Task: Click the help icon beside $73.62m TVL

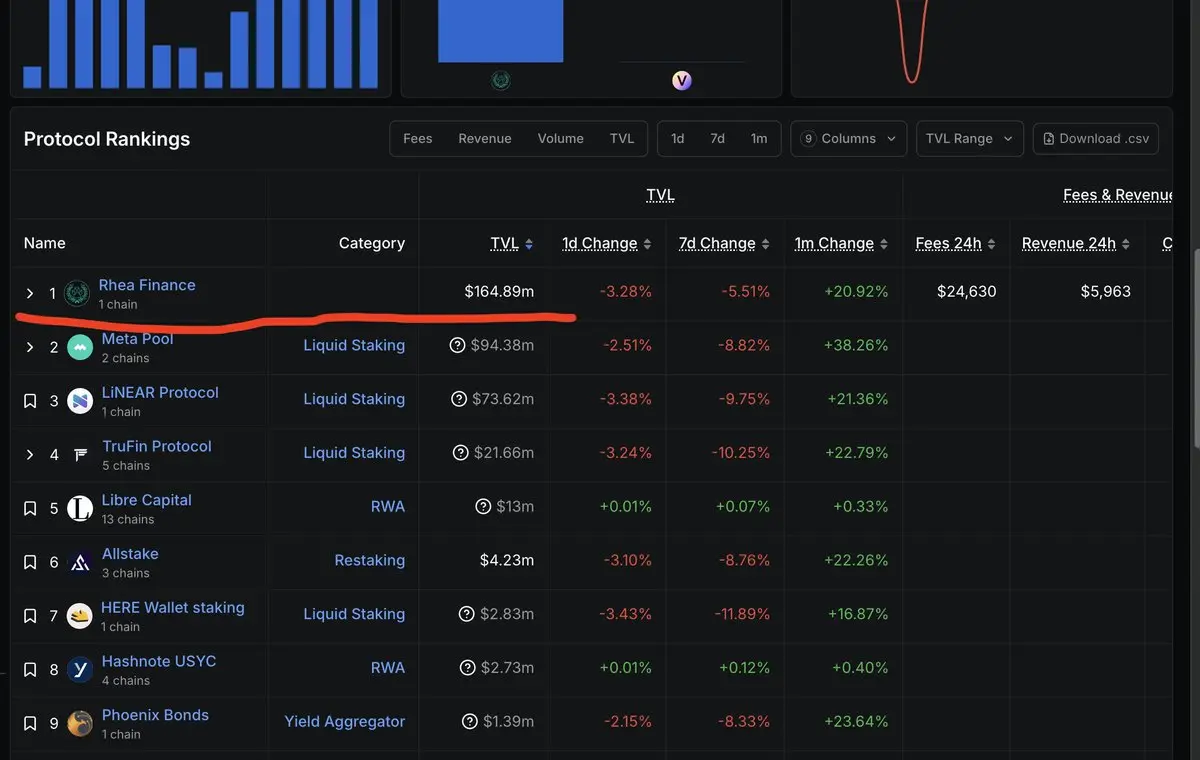Action: pyautogui.click(x=459, y=399)
